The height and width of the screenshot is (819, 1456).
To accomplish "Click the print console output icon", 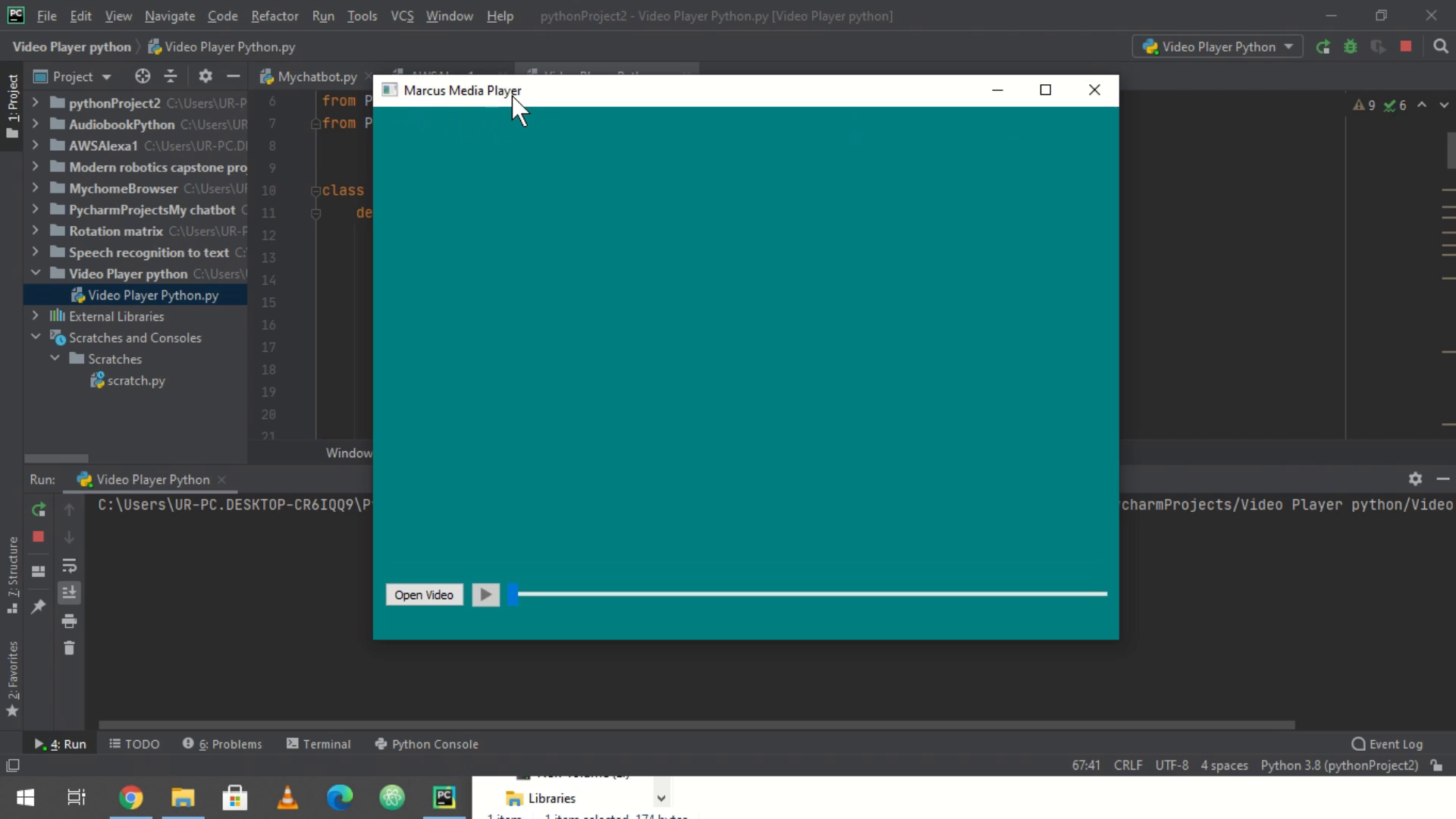I will [70, 620].
